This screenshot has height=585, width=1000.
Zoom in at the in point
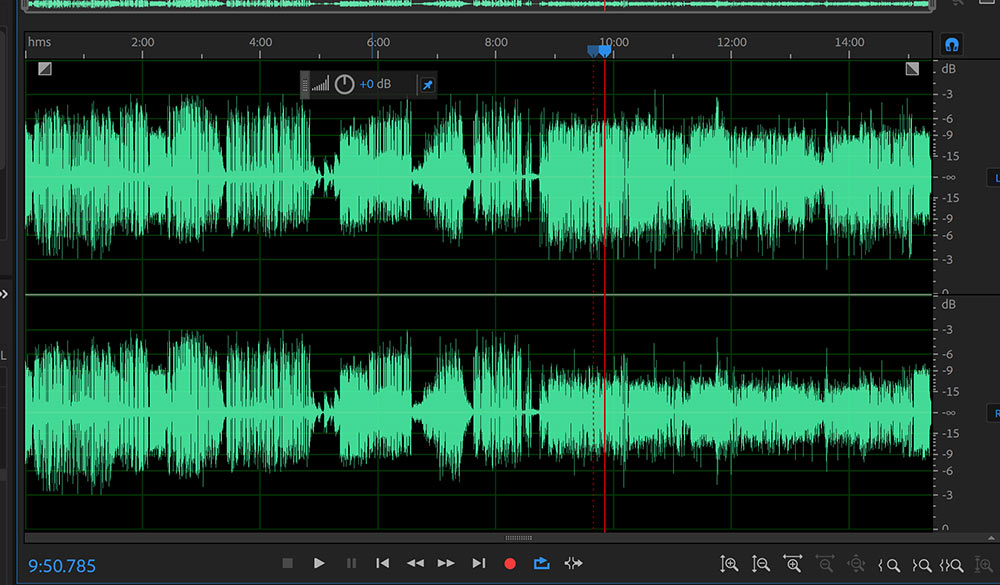tap(889, 565)
